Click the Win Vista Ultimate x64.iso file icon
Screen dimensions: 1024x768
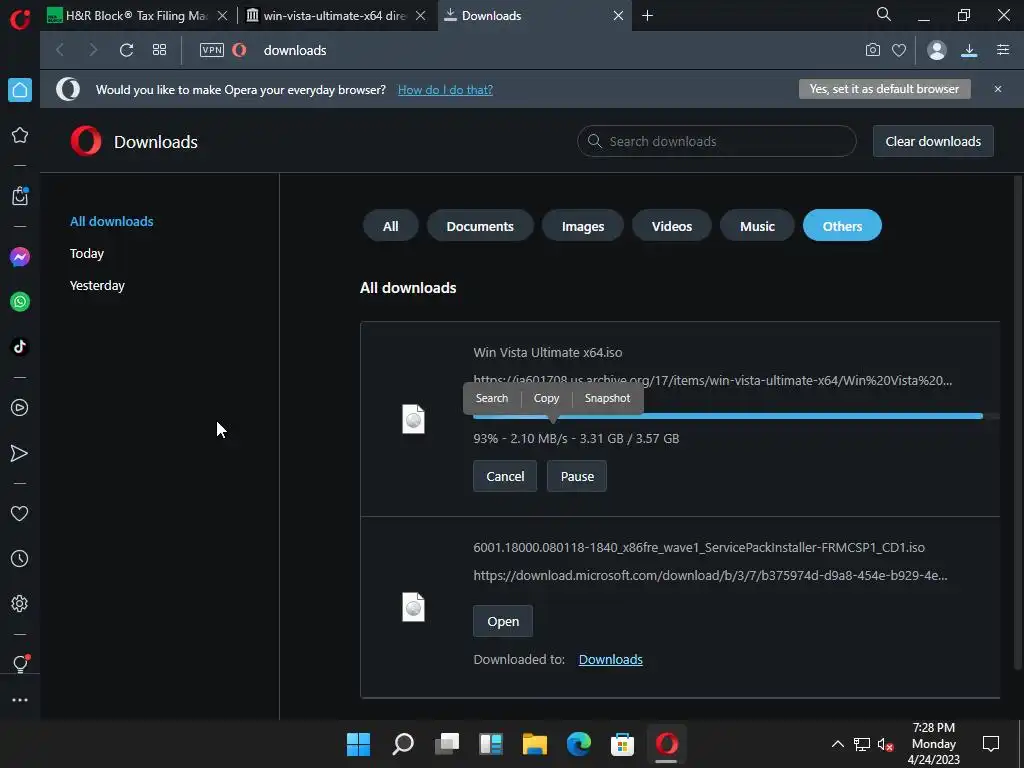[x=413, y=419]
